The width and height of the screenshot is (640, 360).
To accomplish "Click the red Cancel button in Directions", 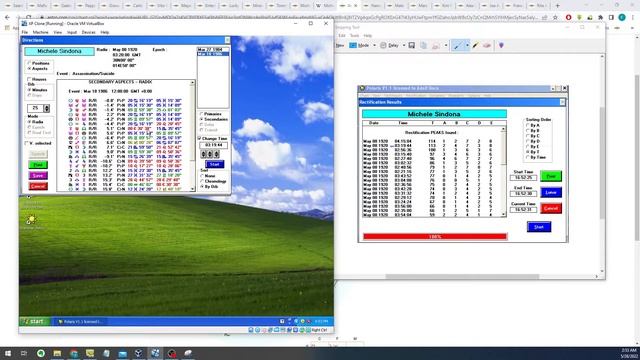I will tap(38, 186).
